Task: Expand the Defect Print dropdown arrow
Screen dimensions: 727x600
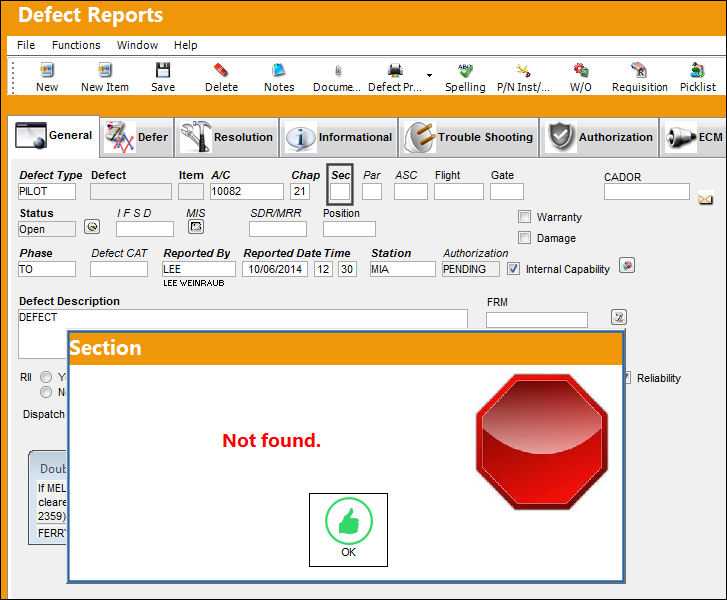Action: [x=429, y=75]
